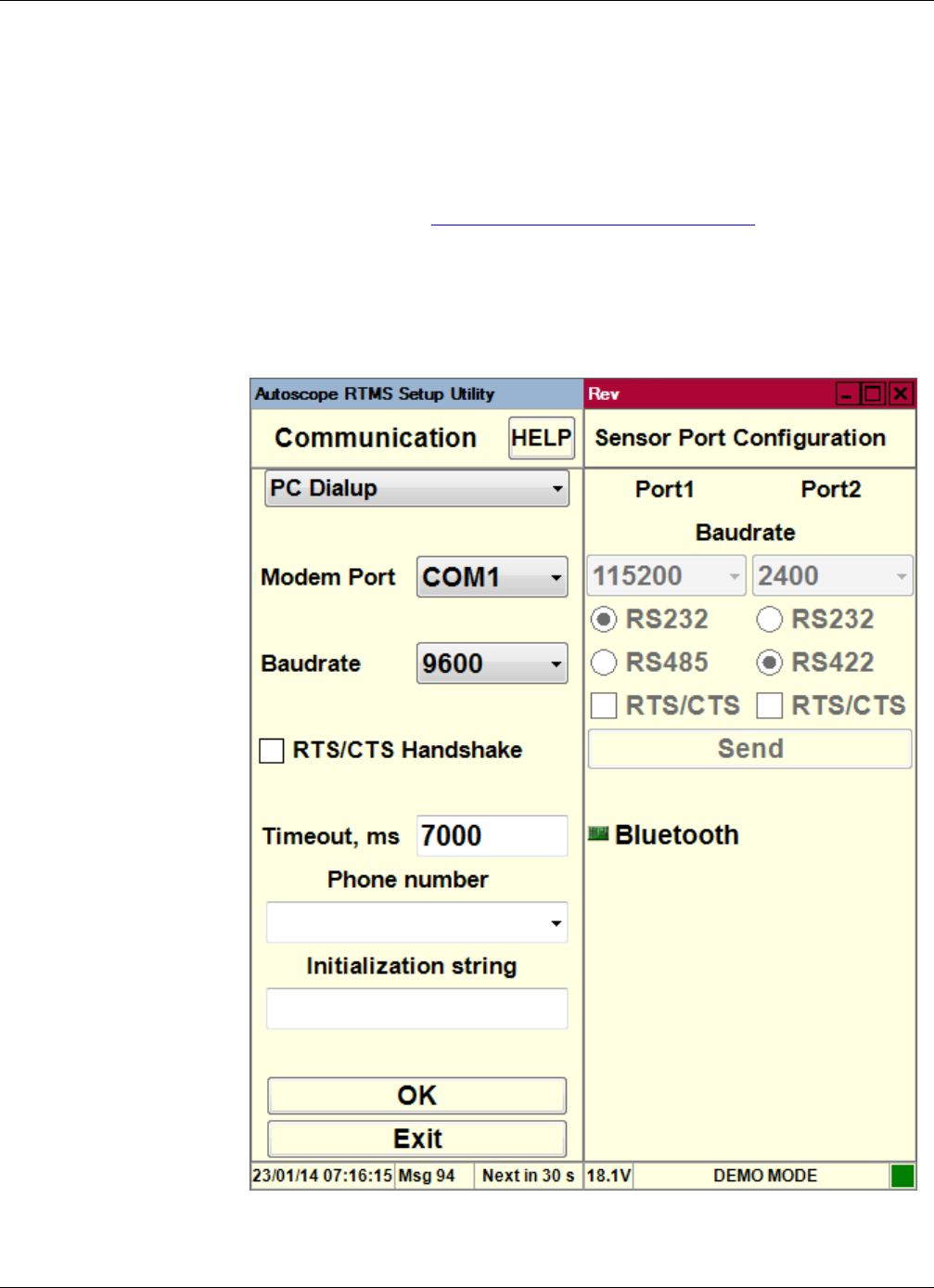Click the Initialization string label
The image size is (934, 1288).
click(412, 966)
